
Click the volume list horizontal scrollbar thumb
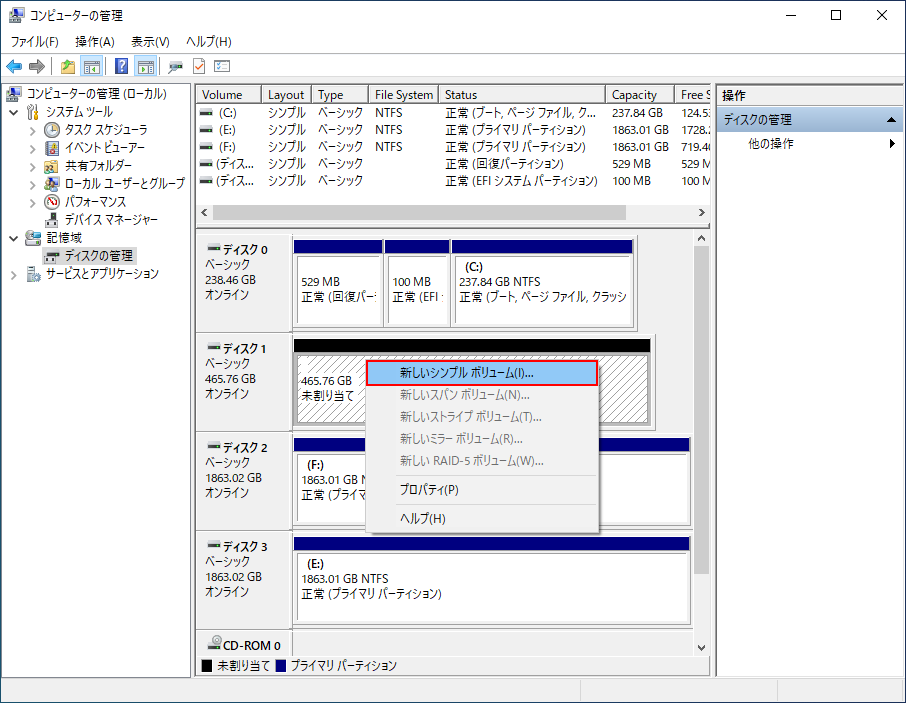pos(419,213)
